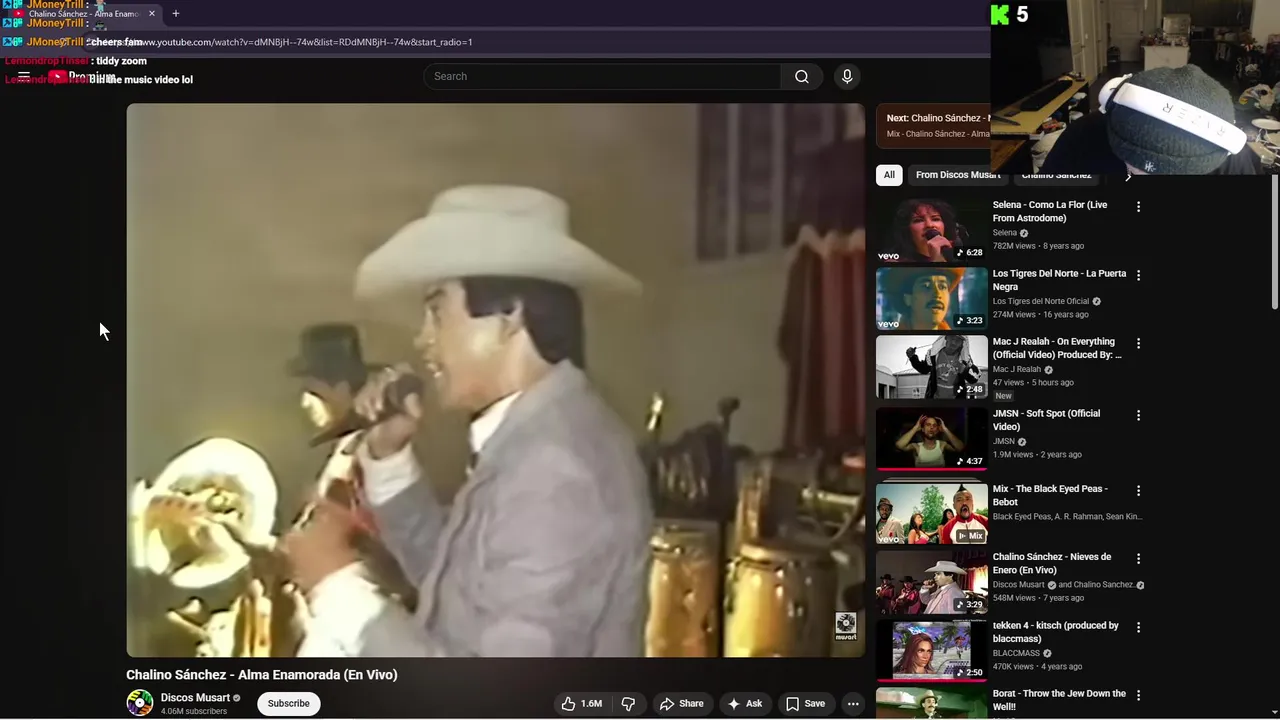Open Discos Musart channel name link
Image resolution: width=1280 pixels, height=720 pixels.
pos(195,698)
